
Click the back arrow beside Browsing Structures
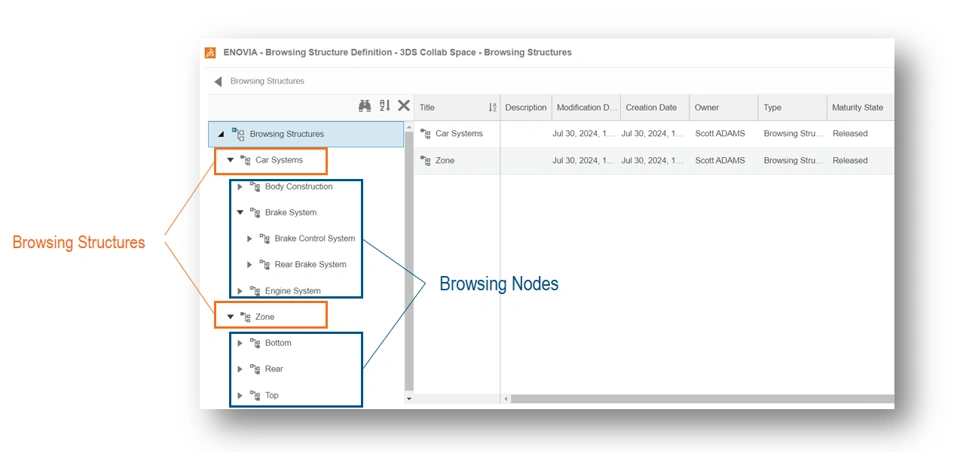click(218, 81)
